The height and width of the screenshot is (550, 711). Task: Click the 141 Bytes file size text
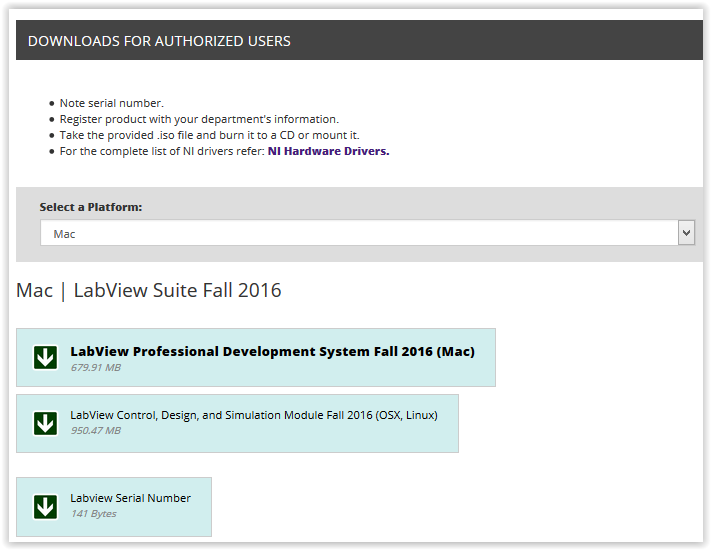[x=93, y=514]
